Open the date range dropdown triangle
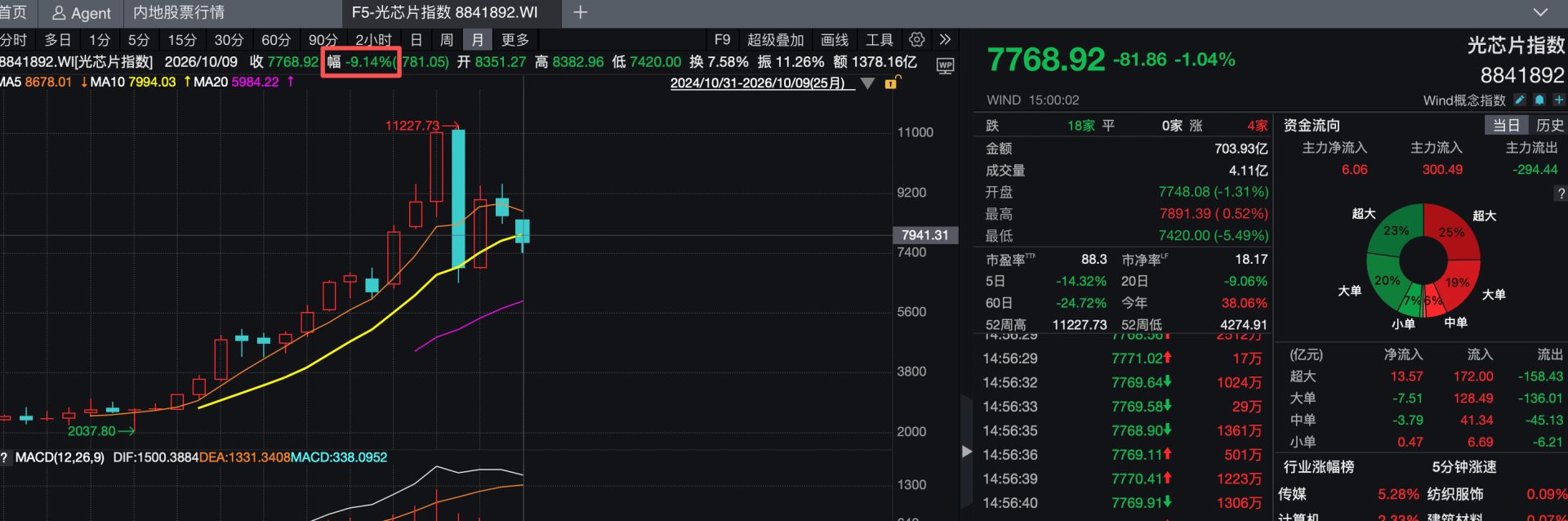Screen dimensions: 1568x521 (x=868, y=83)
